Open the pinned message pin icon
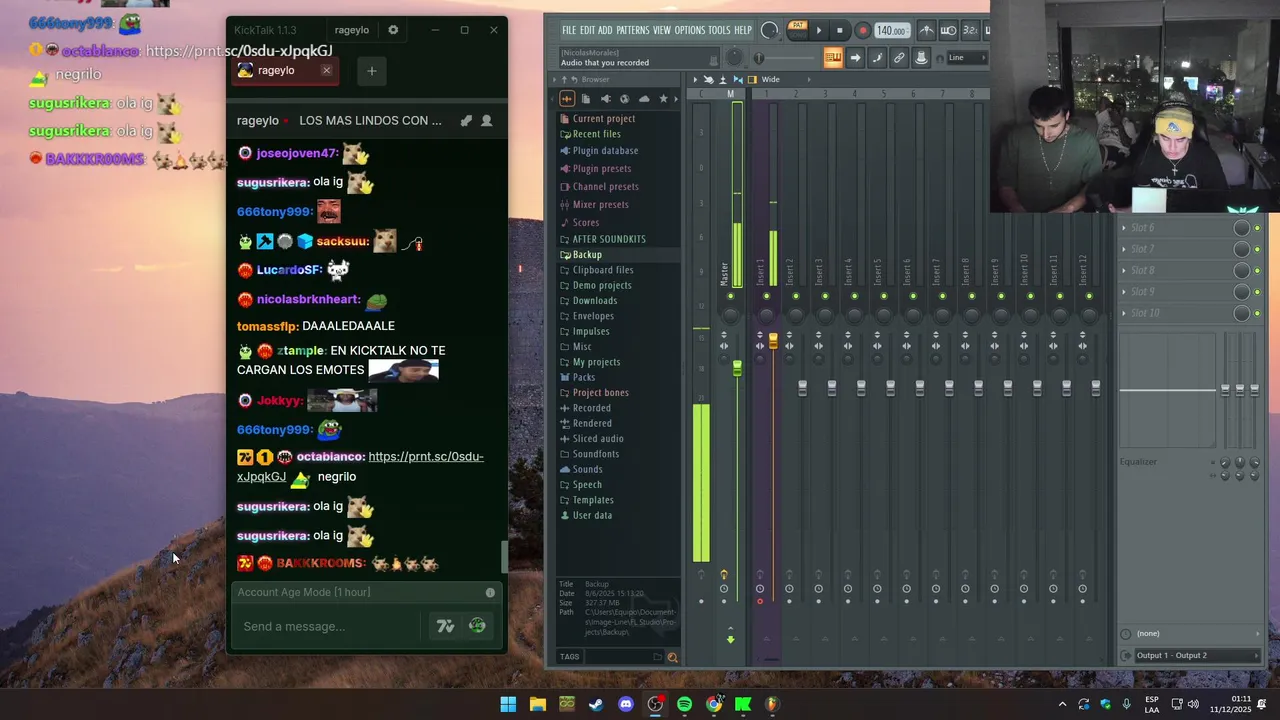The width and height of the screenshot is (1280, 720). pyautogui.click(x=466, y=120)
